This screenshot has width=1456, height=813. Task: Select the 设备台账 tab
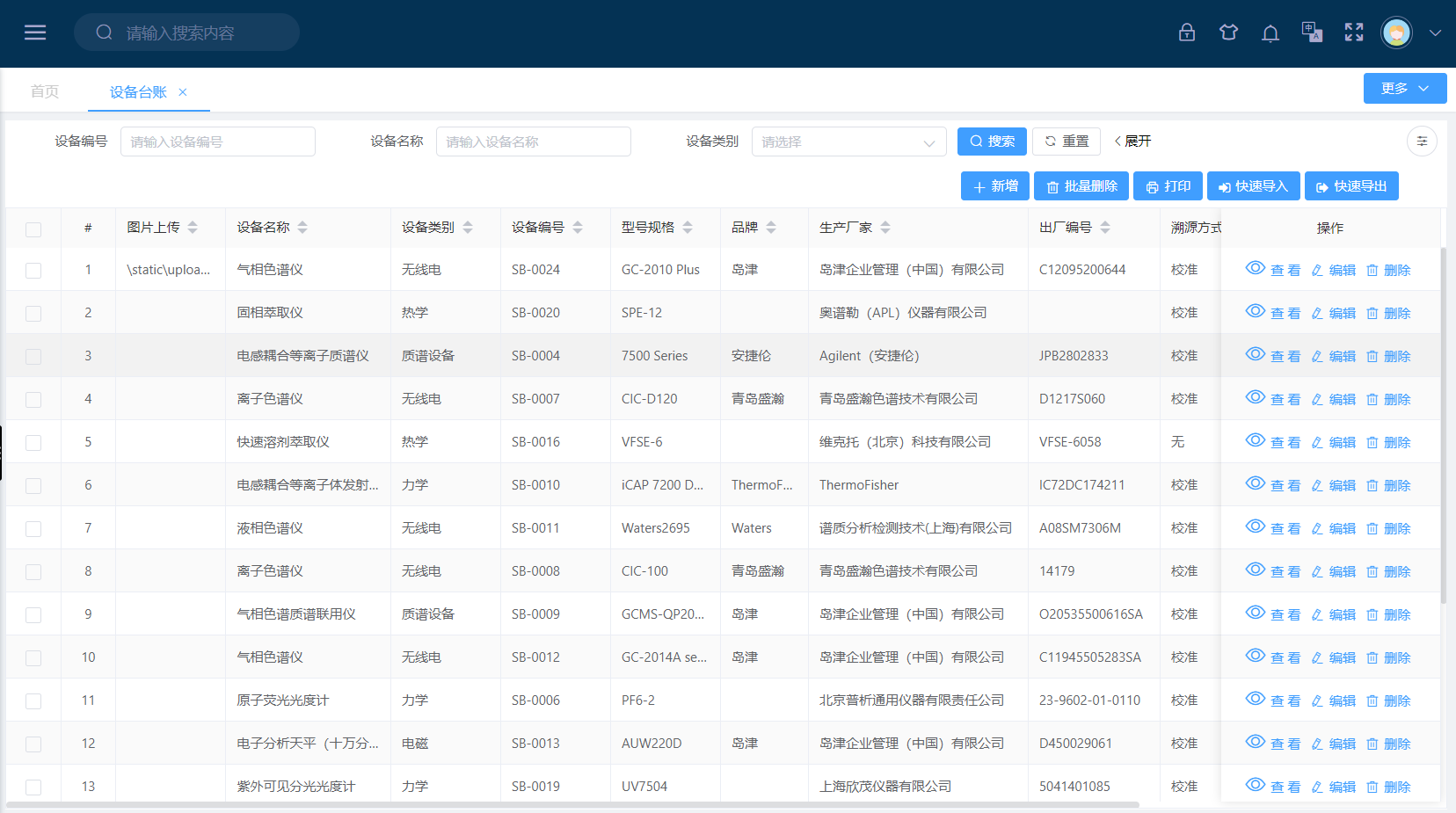138,92
